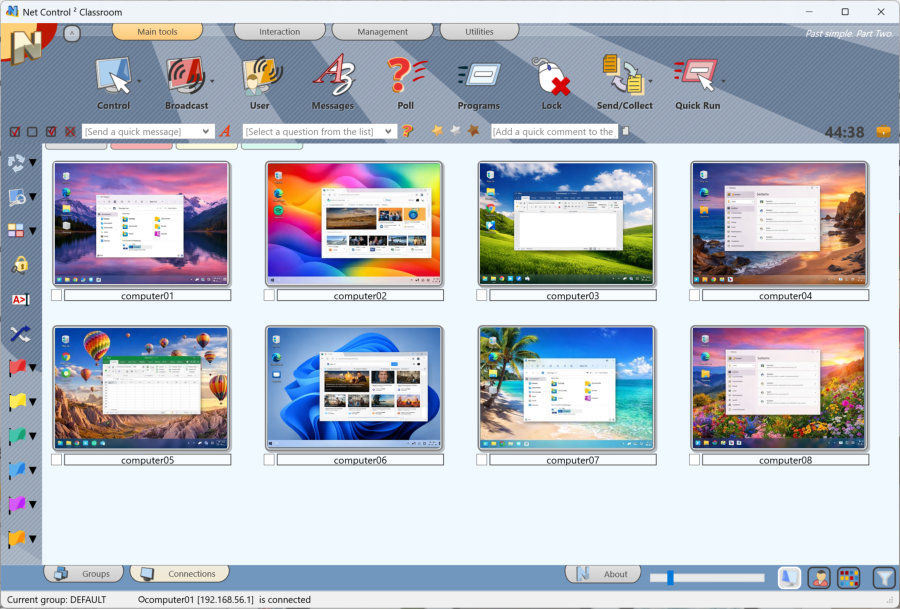The width and height of the screenshot is (900, 609).
Task: Click the Lock tool on the toolbar
Action: [x=551, y=80]
